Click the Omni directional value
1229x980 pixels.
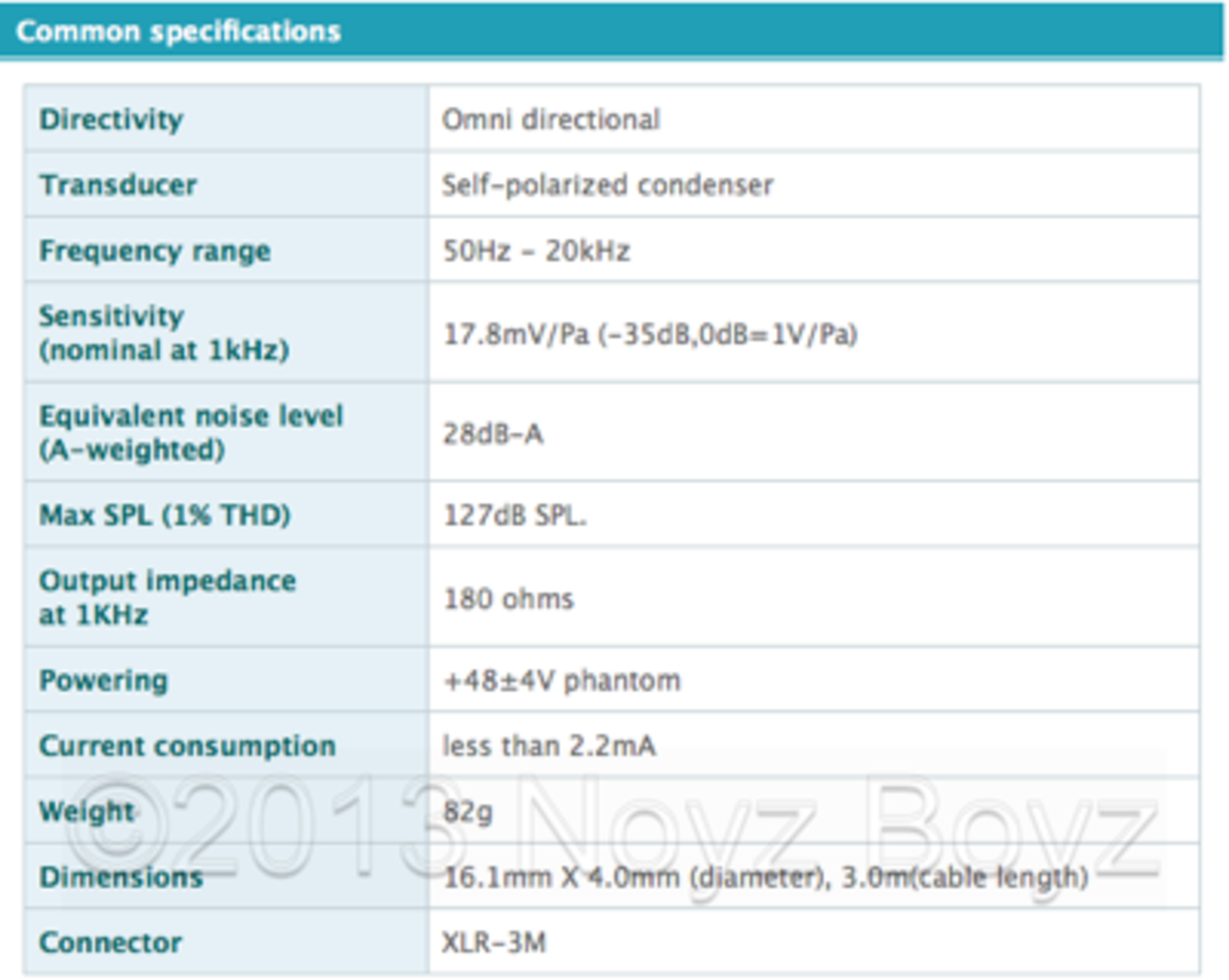click(551, 120)
